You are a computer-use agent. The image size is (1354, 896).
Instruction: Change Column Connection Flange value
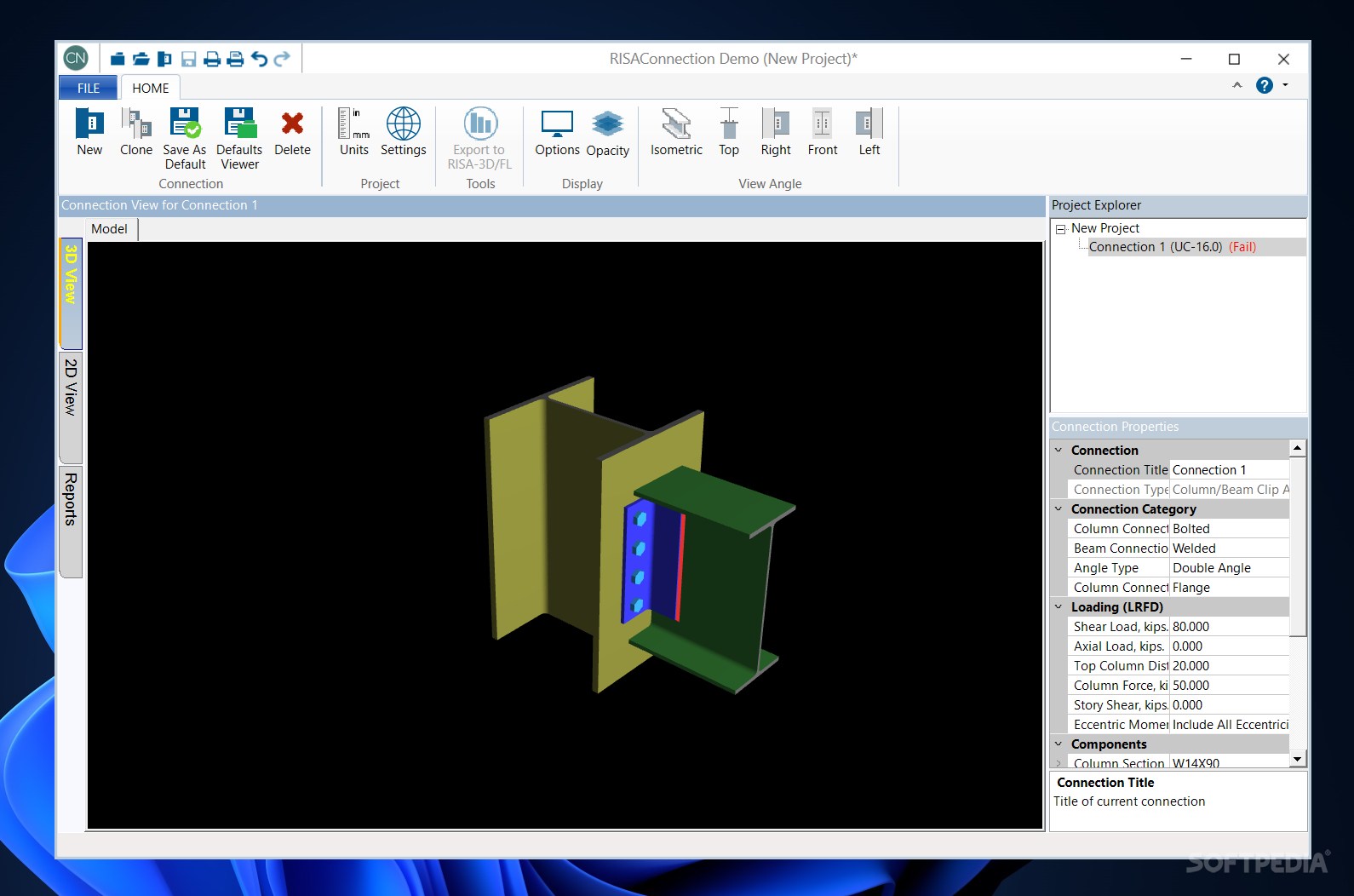tap(1230, 588)
